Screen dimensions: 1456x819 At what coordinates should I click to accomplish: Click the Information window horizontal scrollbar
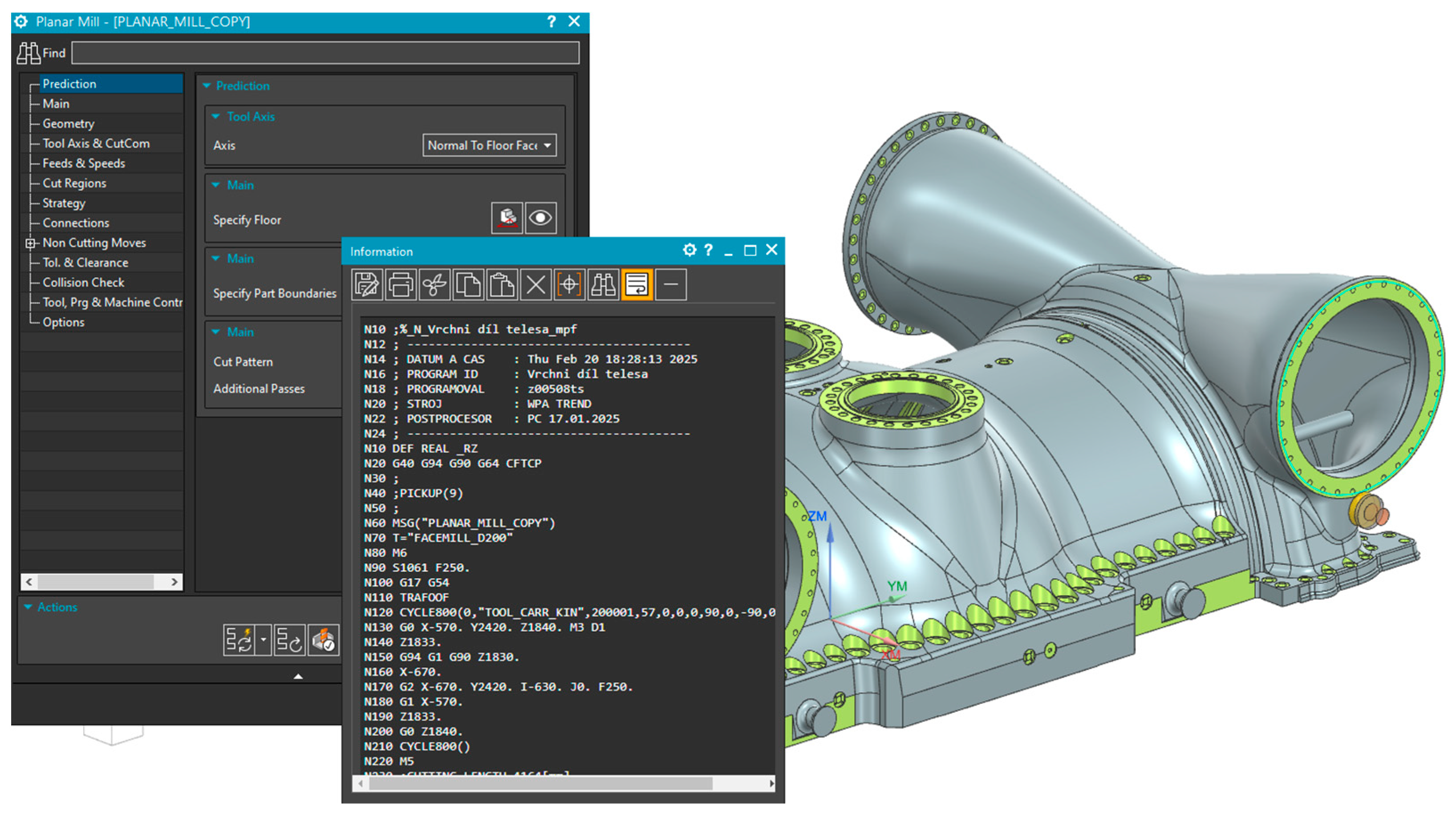pos(540,783)
